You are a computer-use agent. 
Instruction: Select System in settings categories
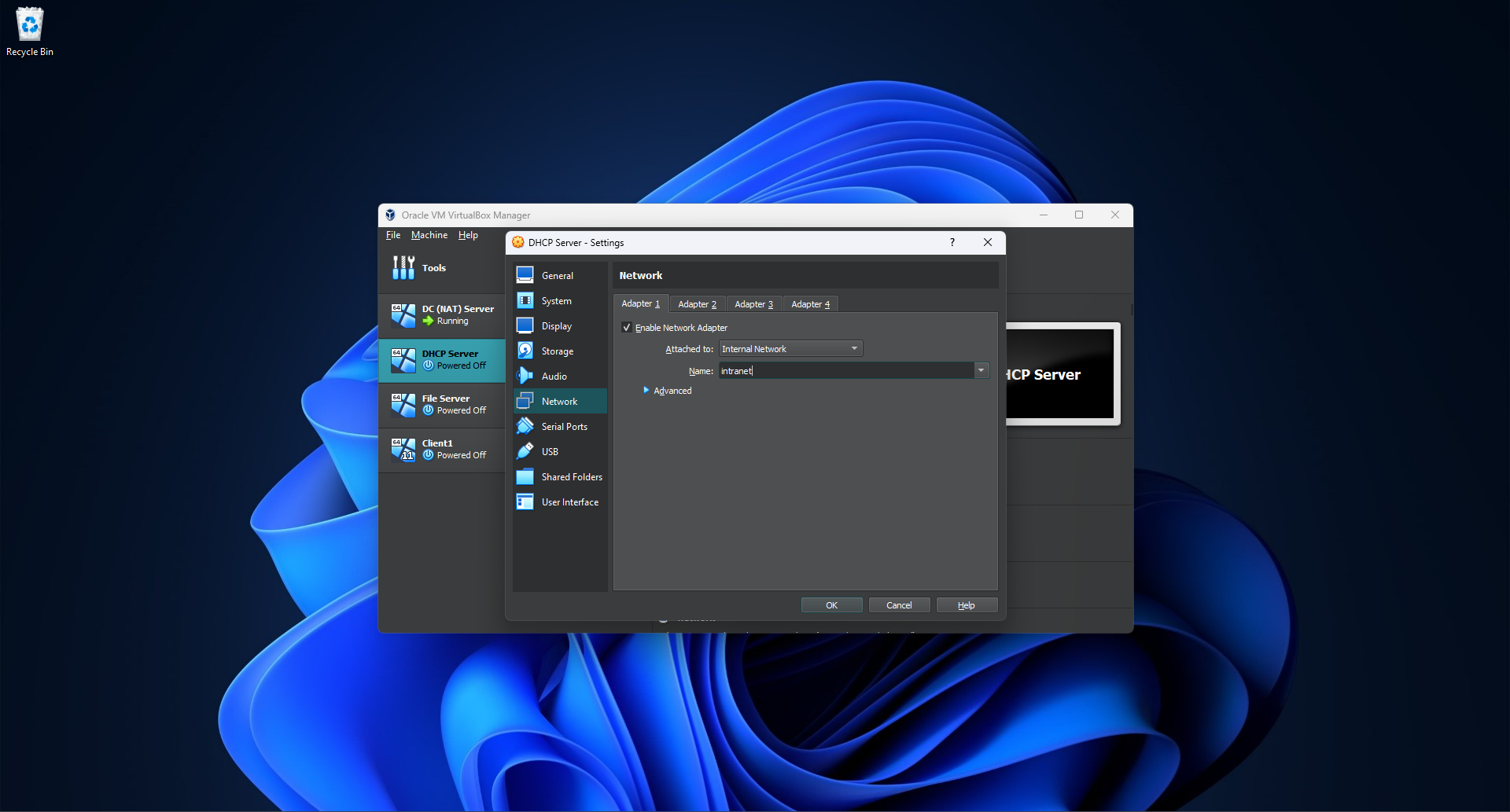(x=560, y=300)
